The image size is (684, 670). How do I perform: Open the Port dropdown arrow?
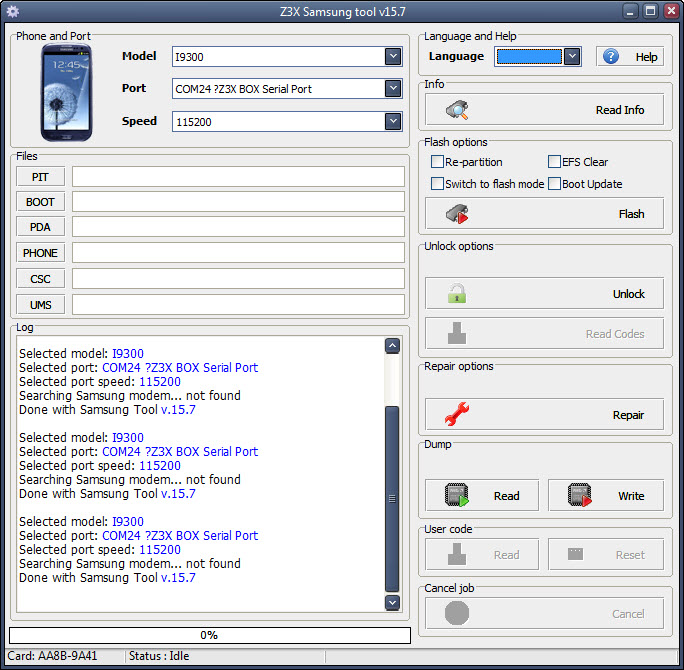393,89
